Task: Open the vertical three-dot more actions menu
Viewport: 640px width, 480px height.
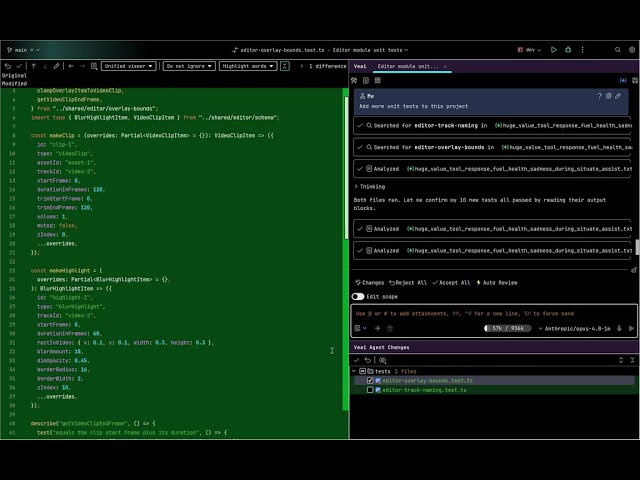Action: (582, 50)
